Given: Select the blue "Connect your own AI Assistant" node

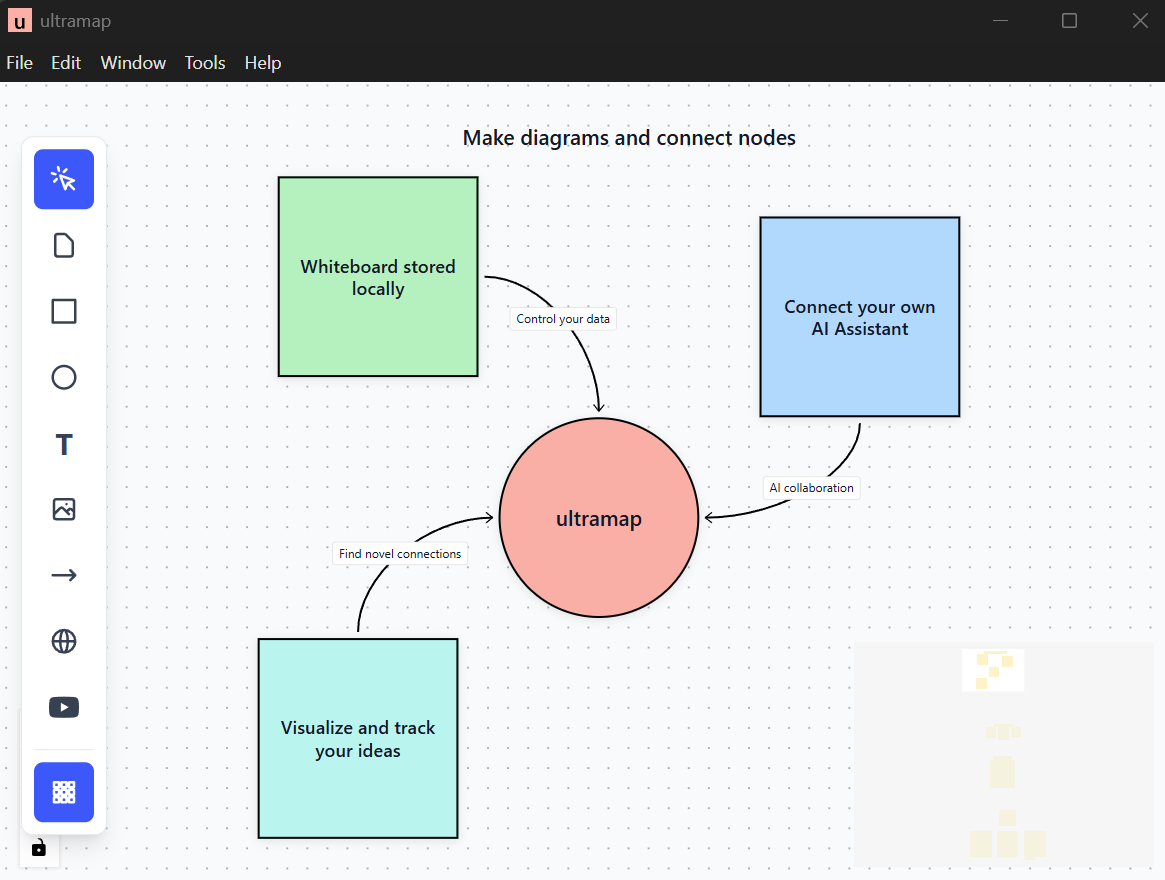Looking at the screenshot, I should click(860, 360).
